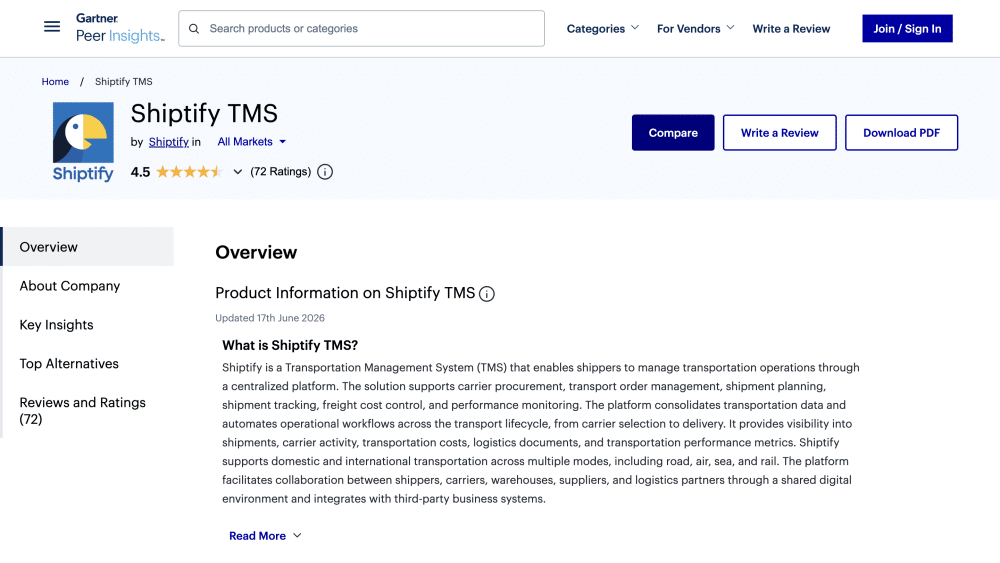1000x563 pixels.
Task: Click the info icon next to Product Information
Action: (487, 294)
